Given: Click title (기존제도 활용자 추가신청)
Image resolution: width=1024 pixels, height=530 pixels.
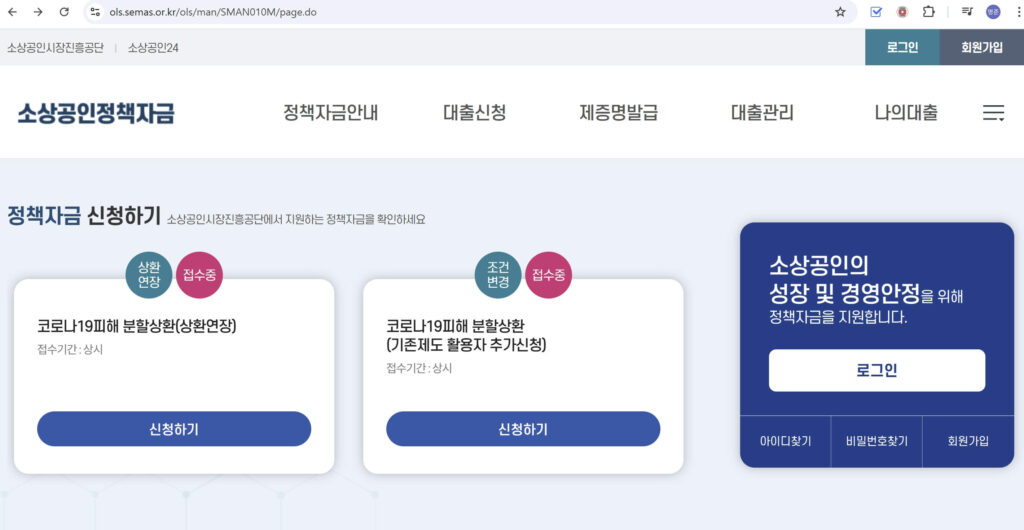Looking at the screenshot, I should tap(466, 344).
